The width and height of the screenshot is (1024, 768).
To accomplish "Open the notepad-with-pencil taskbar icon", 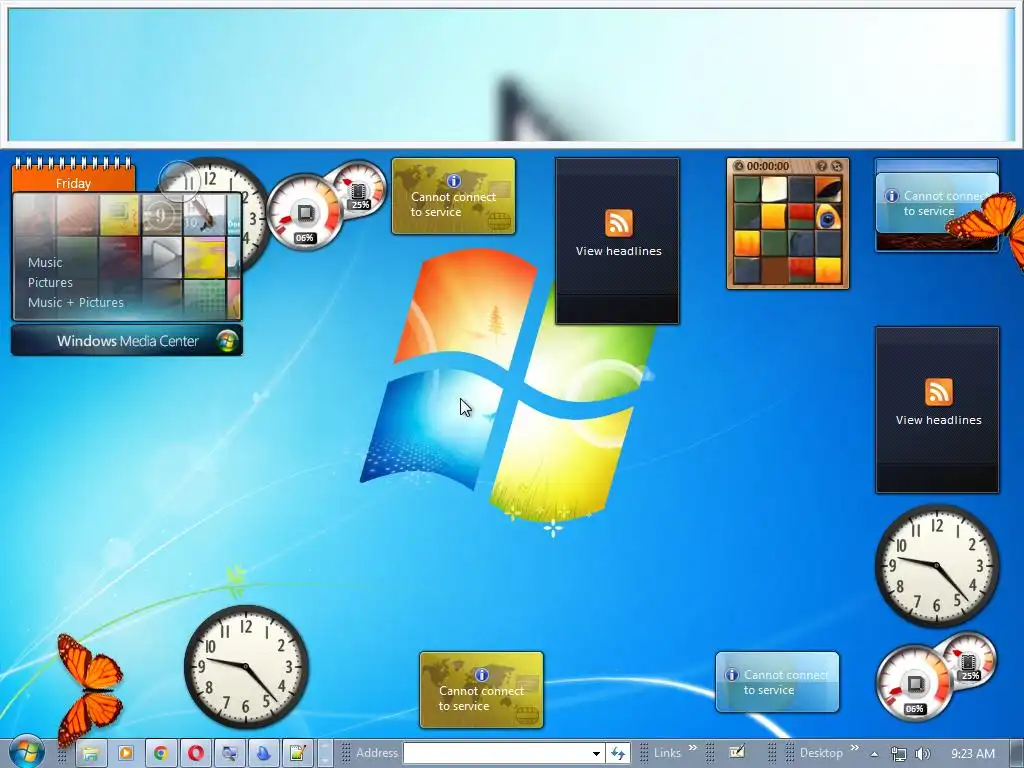I will pos(298,753).
